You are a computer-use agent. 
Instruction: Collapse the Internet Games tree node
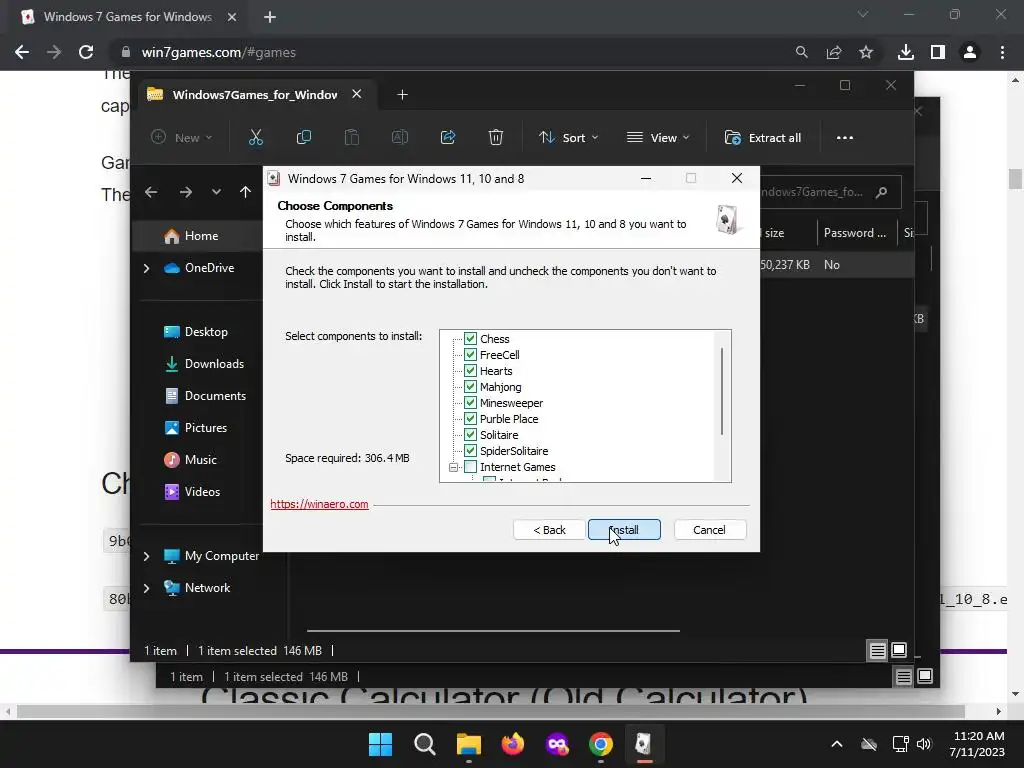tap(453, 467)
